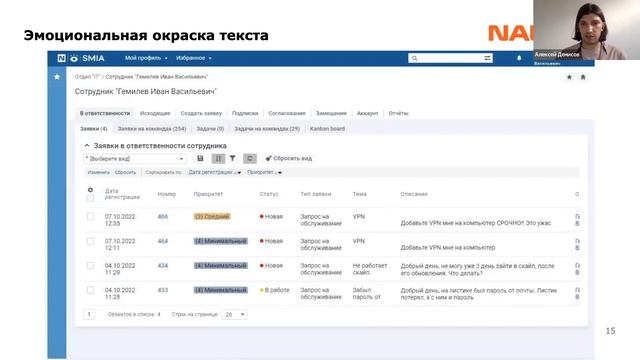
Task: Click the N logo icon in header
Action: click(61, 58)
